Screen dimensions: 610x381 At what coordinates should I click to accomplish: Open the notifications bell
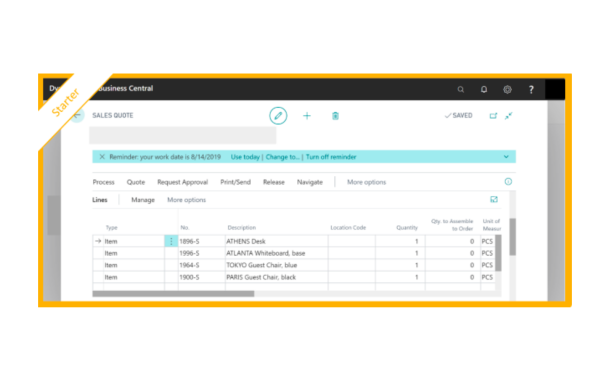(x=484, y=90)
